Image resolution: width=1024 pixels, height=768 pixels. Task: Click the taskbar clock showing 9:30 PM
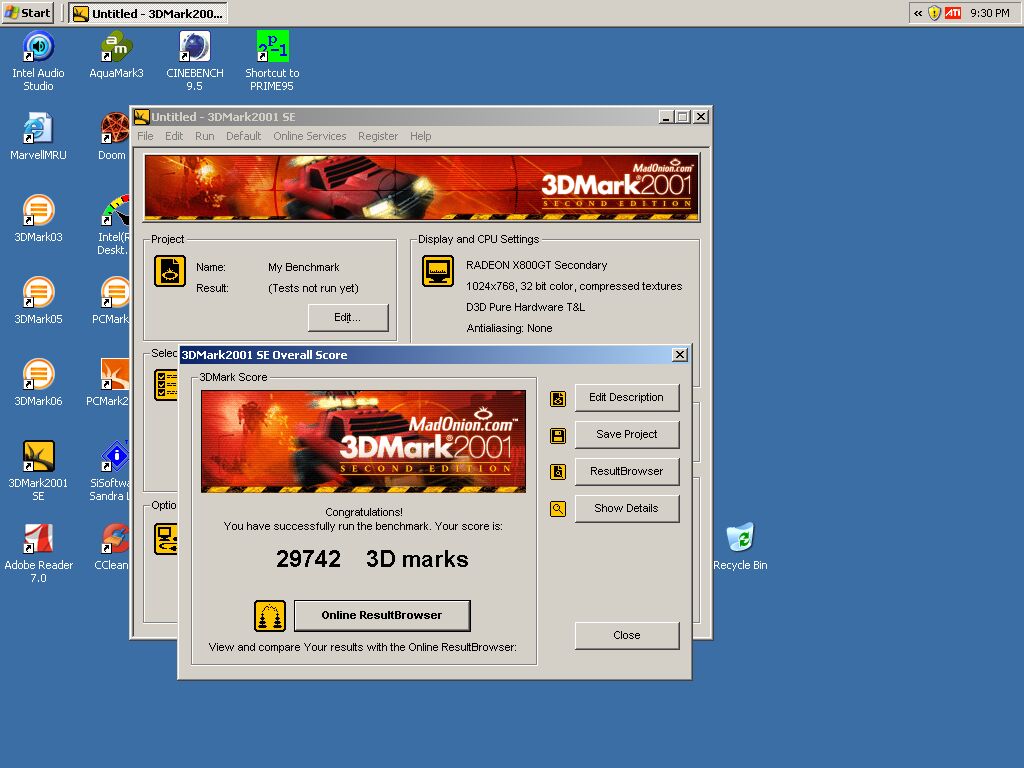tap(989, 13)
